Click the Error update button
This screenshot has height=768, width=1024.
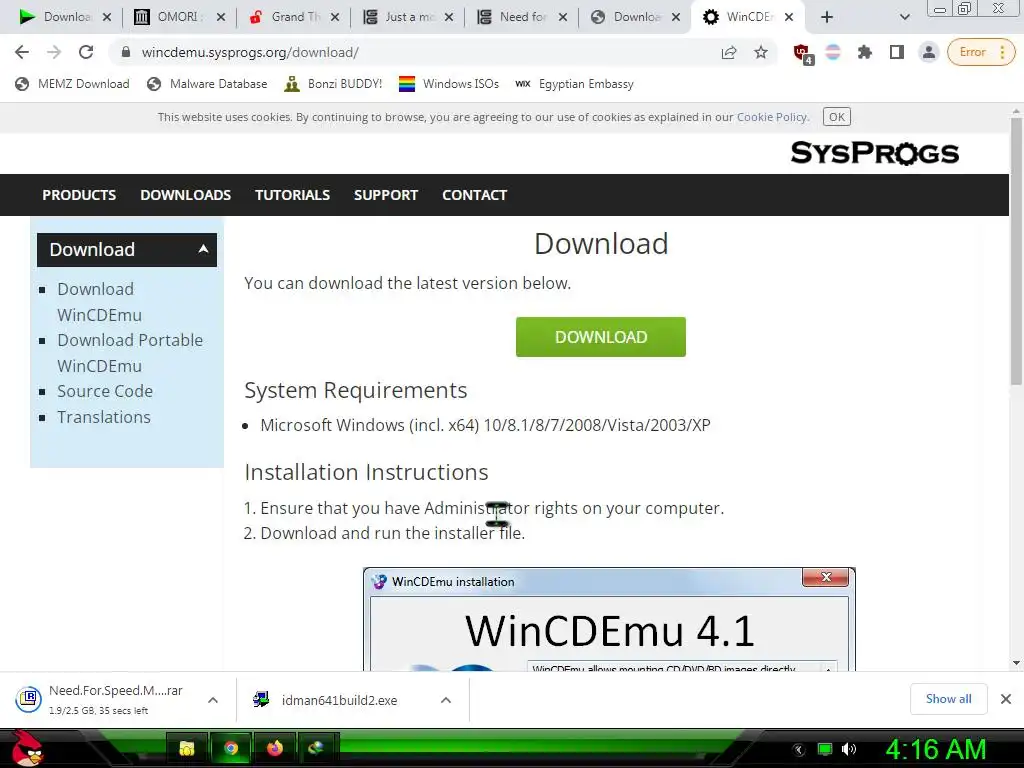981,52
